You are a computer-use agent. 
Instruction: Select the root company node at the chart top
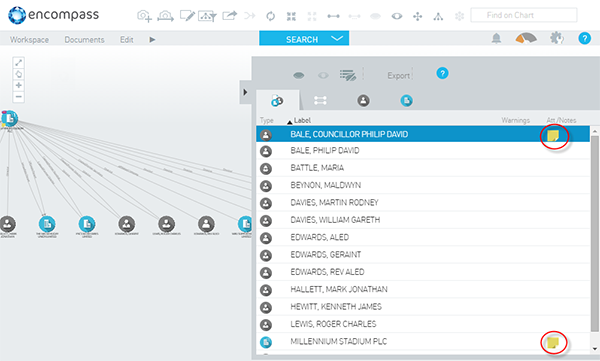(9, 119)
